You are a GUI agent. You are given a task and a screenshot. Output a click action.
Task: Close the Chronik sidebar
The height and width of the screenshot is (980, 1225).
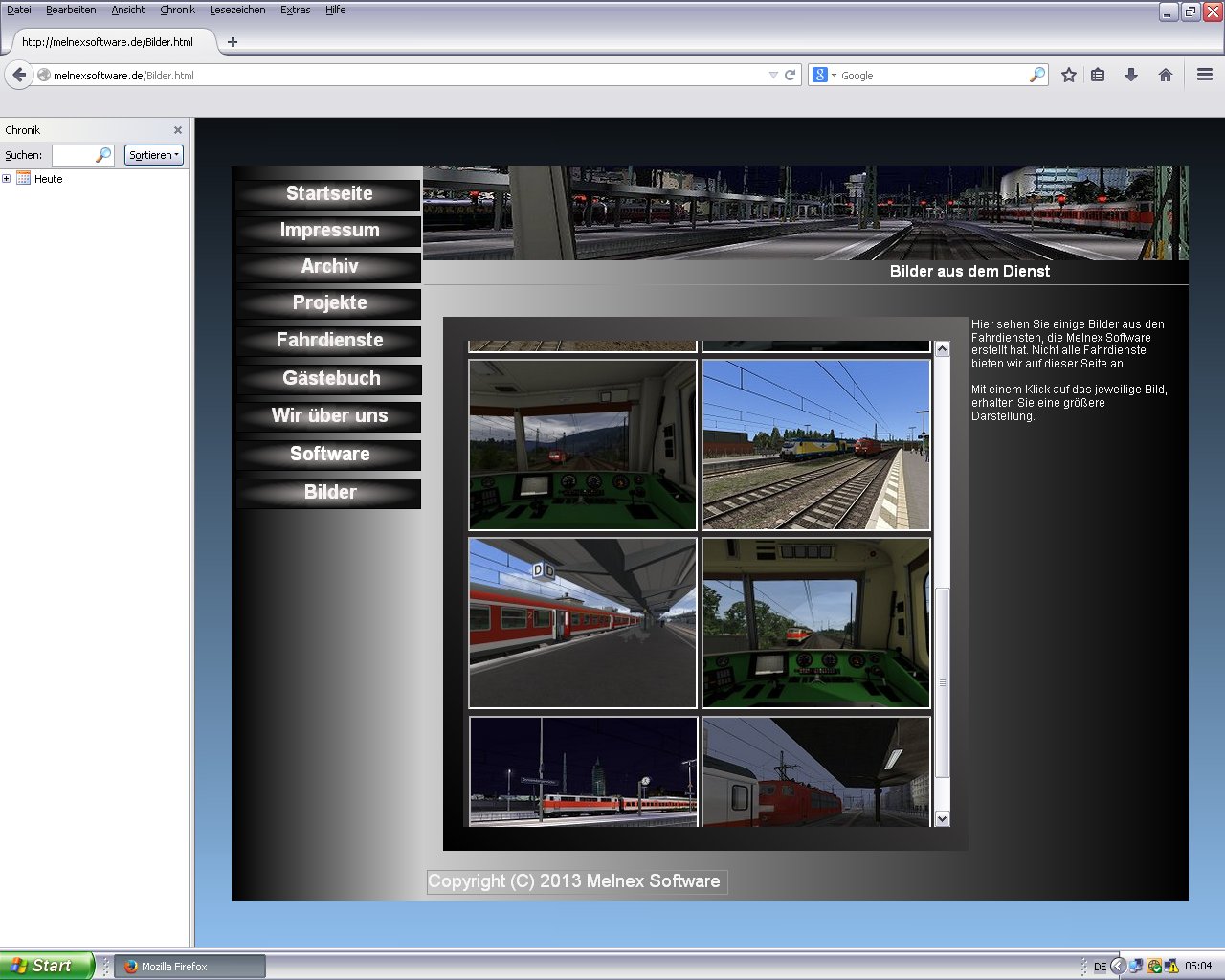pyautogui.click(x=178, y=130)
